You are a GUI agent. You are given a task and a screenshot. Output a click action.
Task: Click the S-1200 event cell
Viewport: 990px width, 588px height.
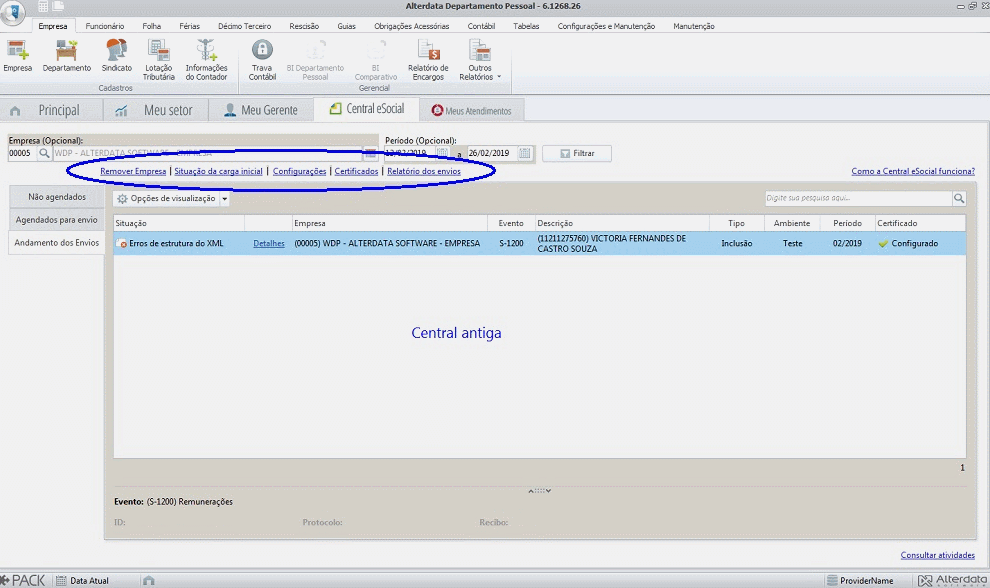(511, 243)
